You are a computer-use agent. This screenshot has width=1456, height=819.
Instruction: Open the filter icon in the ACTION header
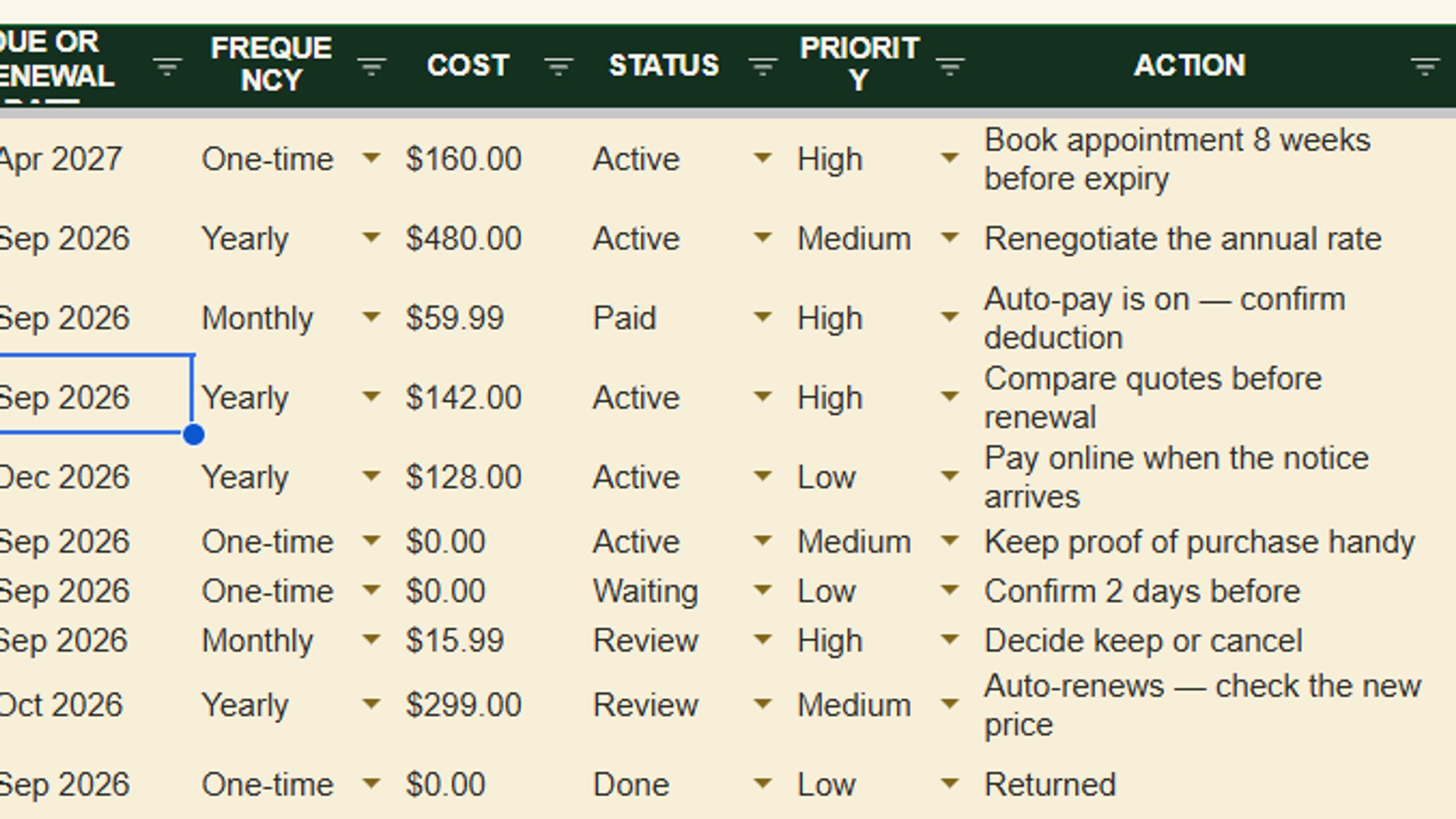[x=1425, y=67]
